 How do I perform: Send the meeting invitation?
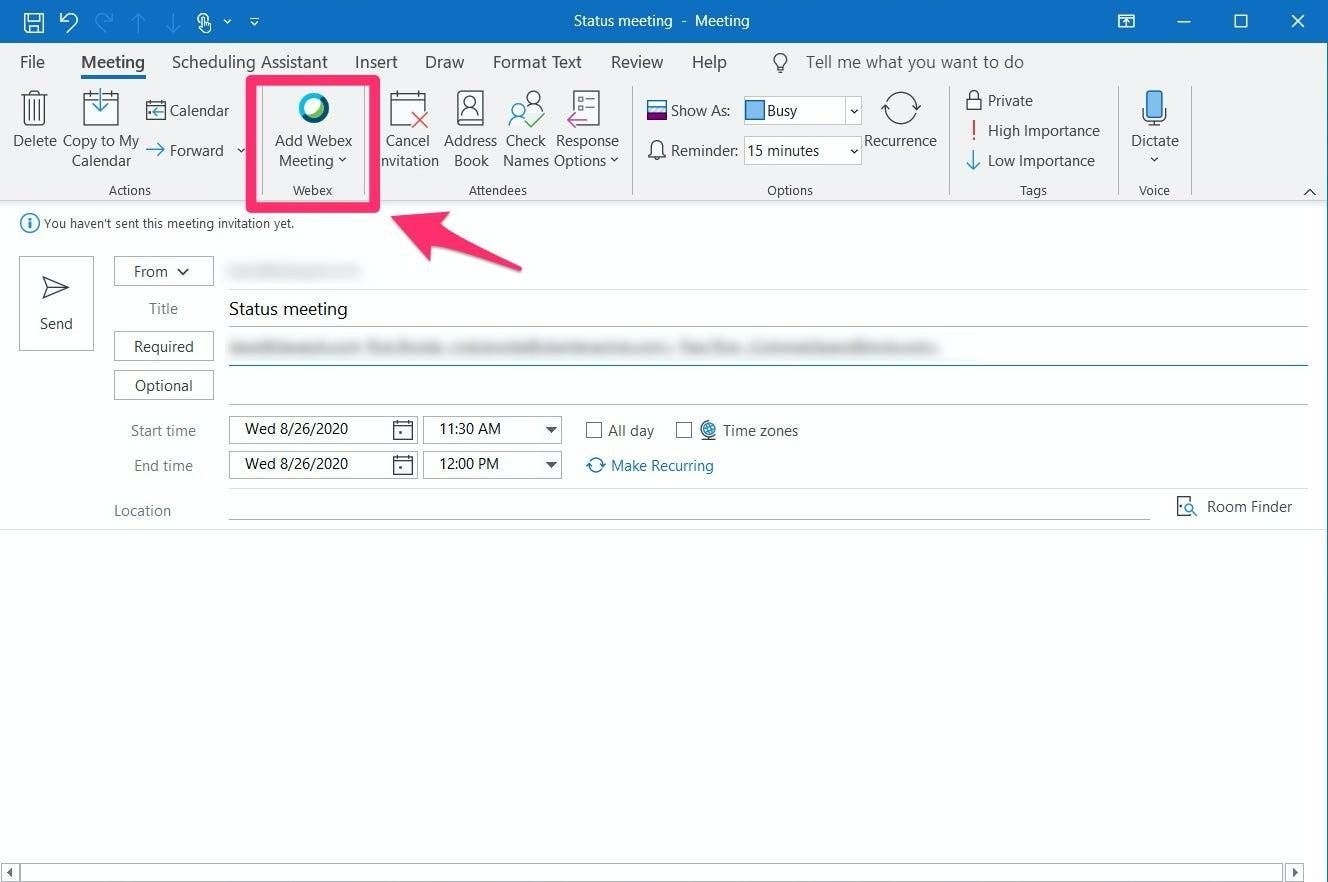(x=56, y=304)
